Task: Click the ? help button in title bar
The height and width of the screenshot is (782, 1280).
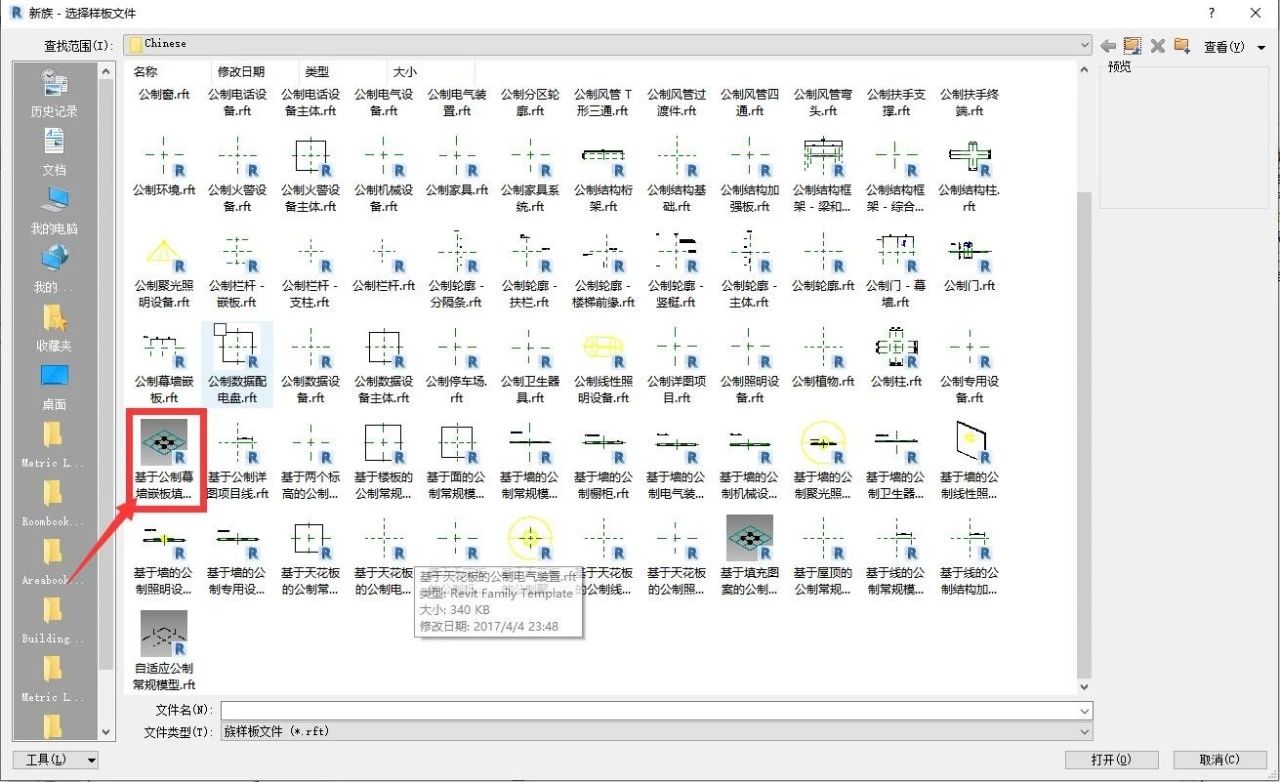Action: [x=1212, y=13]
